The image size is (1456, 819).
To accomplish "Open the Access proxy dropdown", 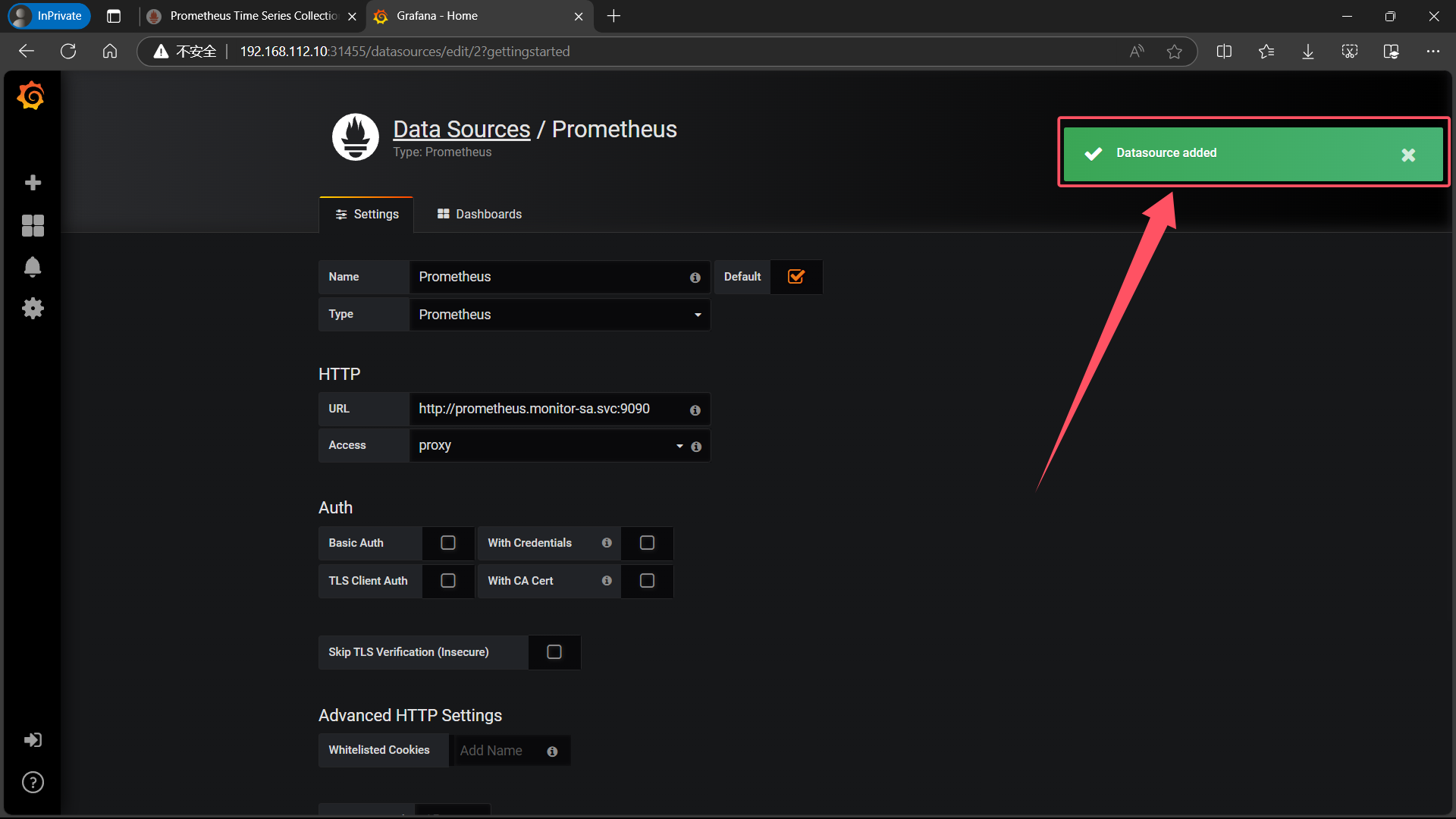I will tap(546, 446).
